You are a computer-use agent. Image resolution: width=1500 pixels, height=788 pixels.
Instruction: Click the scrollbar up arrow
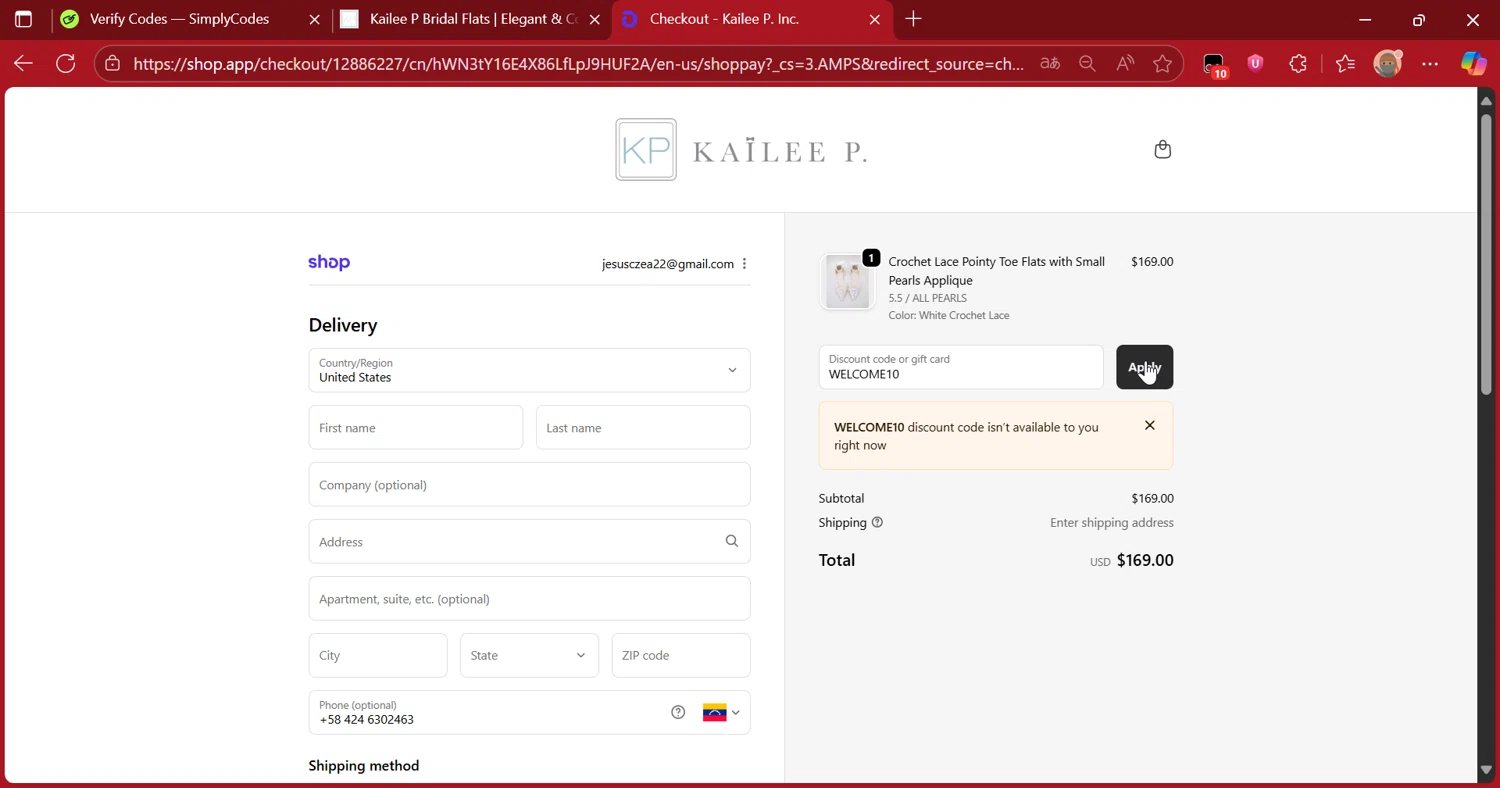1485,100
